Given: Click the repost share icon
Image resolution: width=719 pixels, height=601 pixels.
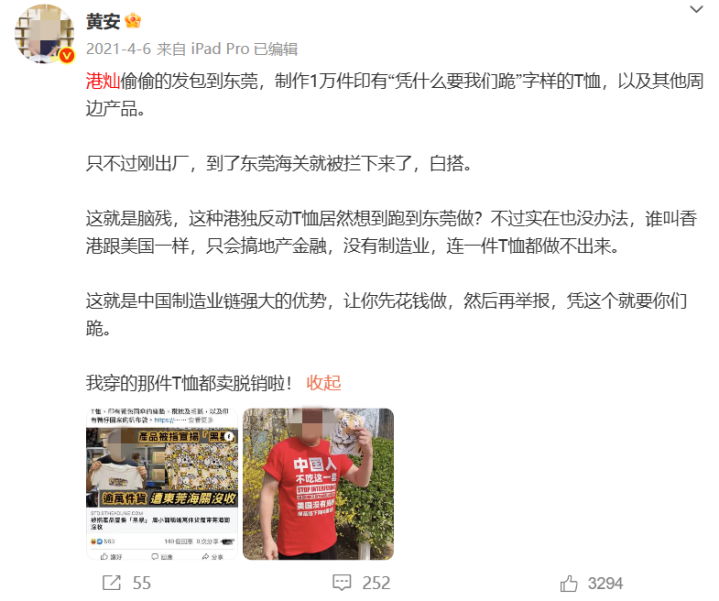Looking at the screenshot, I should 111,583.
